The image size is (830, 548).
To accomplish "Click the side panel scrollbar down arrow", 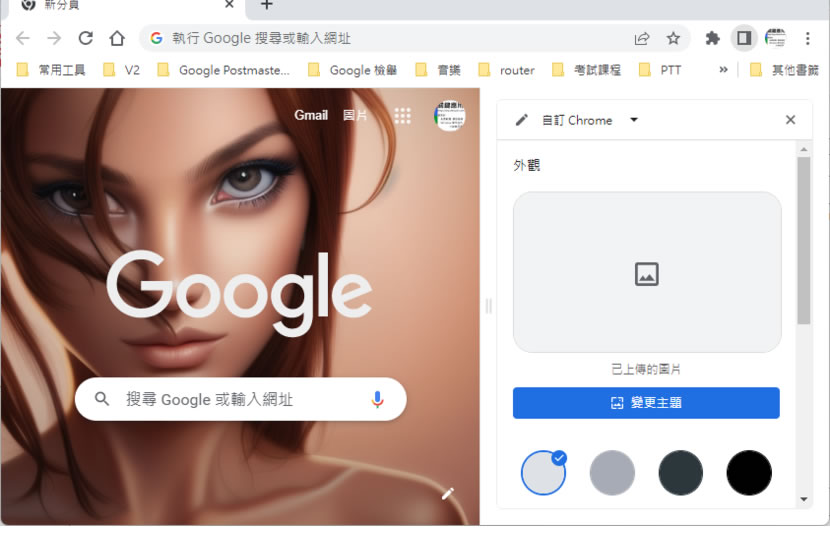I will tap(804, 499).
